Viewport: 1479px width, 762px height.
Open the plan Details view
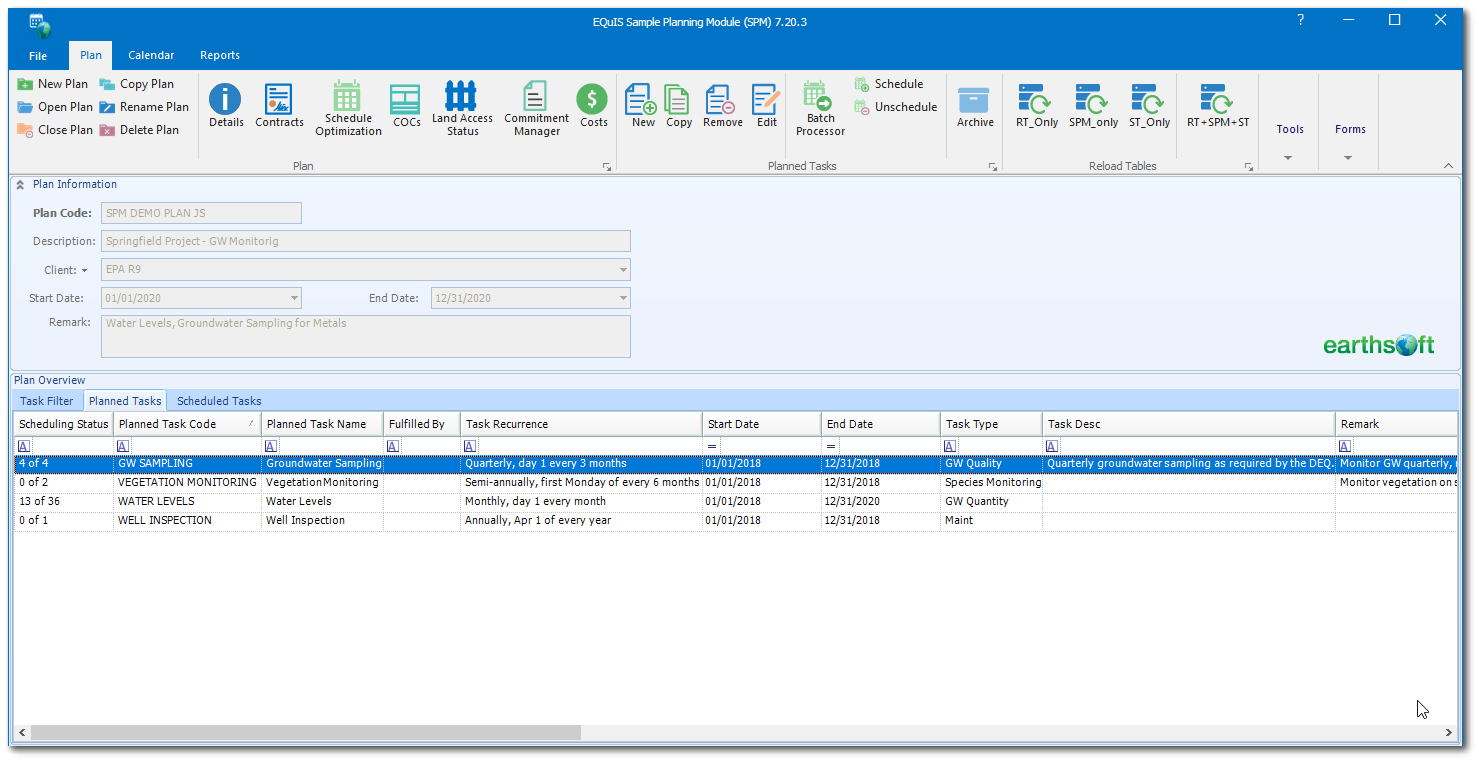pyautogui.click(x=225, y=105)
